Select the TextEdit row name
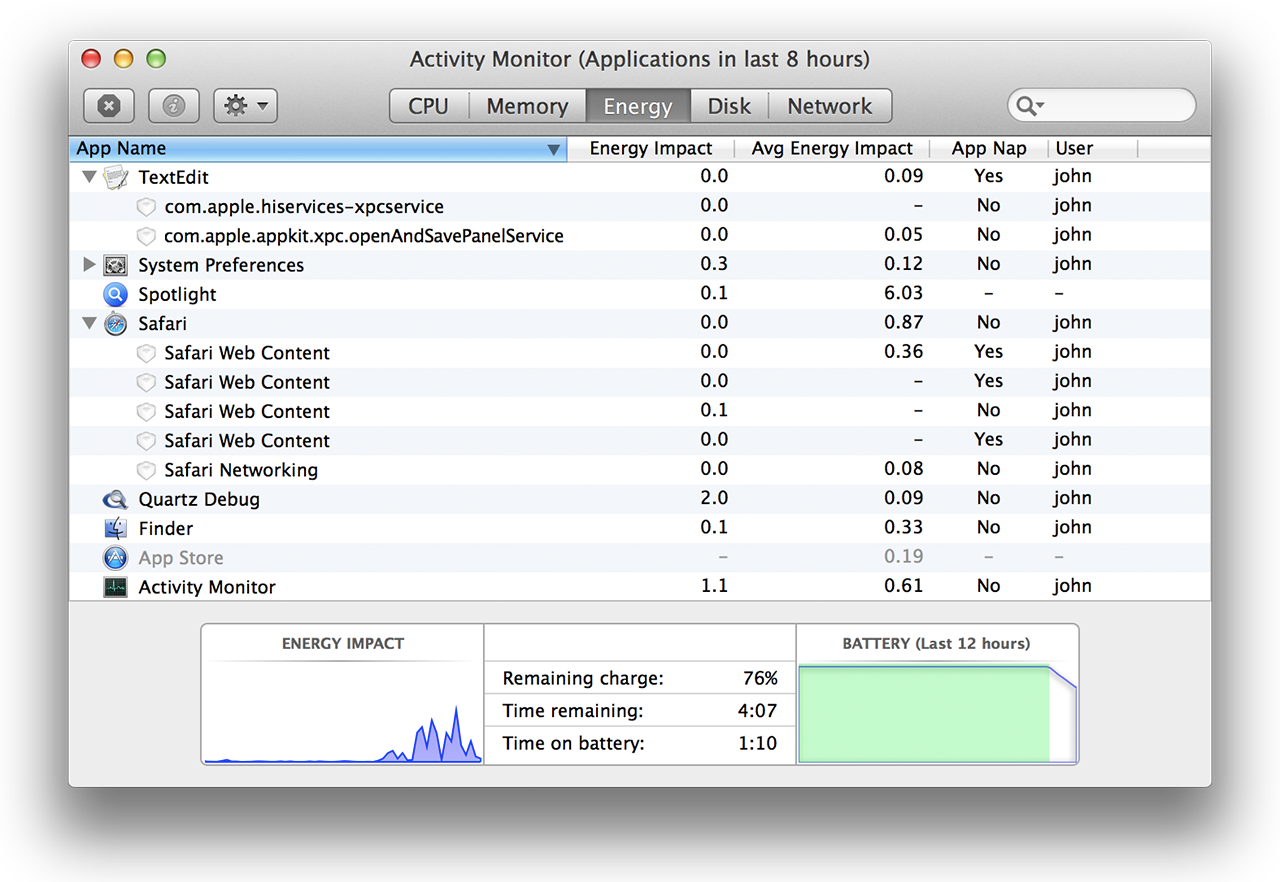 [x=174, y=177]
